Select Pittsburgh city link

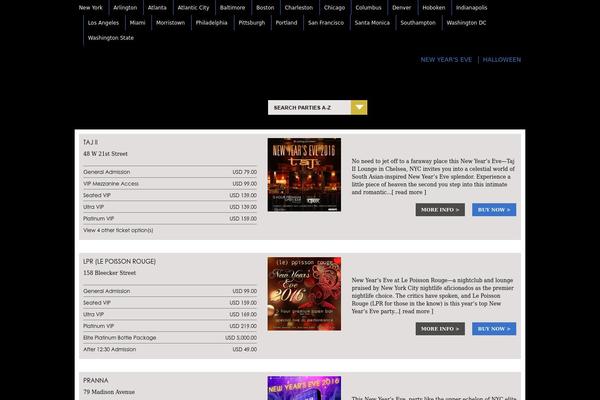pyautogui.click(x=252, y=23)
